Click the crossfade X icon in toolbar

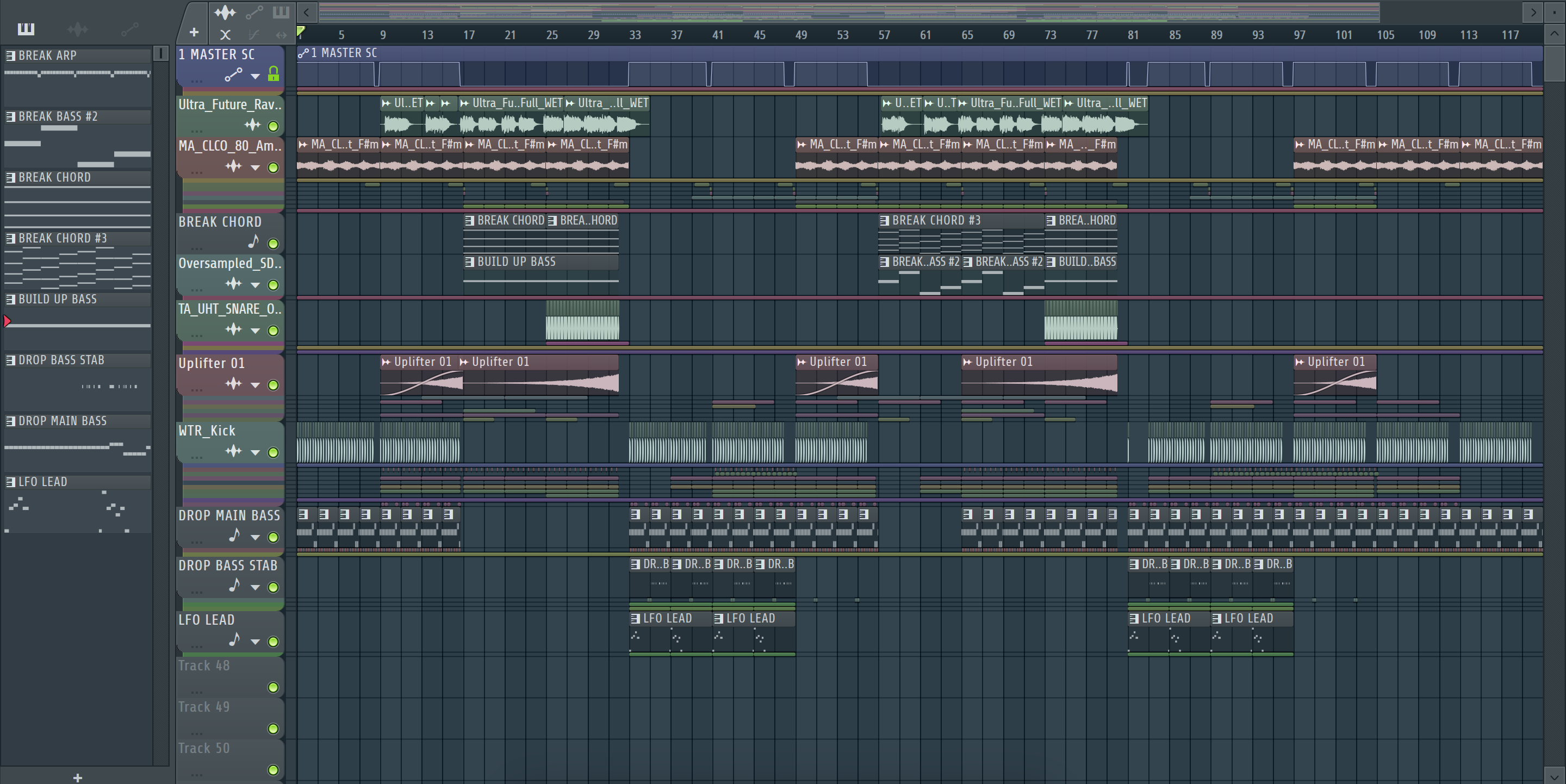[225, 35]
